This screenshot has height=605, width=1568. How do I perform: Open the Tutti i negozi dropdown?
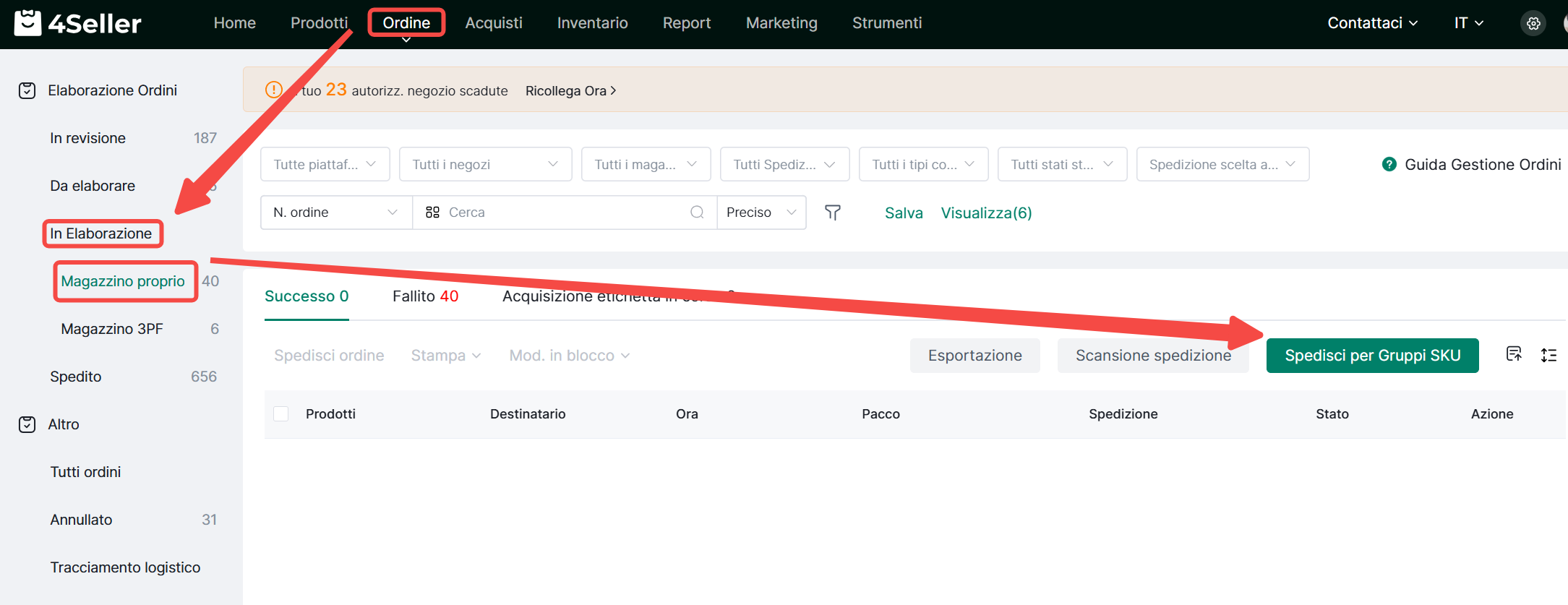(485, 164)
